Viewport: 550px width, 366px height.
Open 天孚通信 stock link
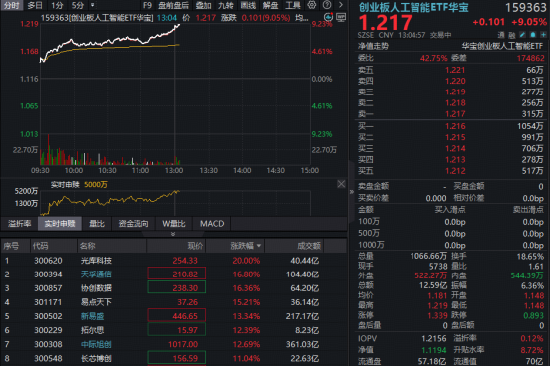point(96,274)
